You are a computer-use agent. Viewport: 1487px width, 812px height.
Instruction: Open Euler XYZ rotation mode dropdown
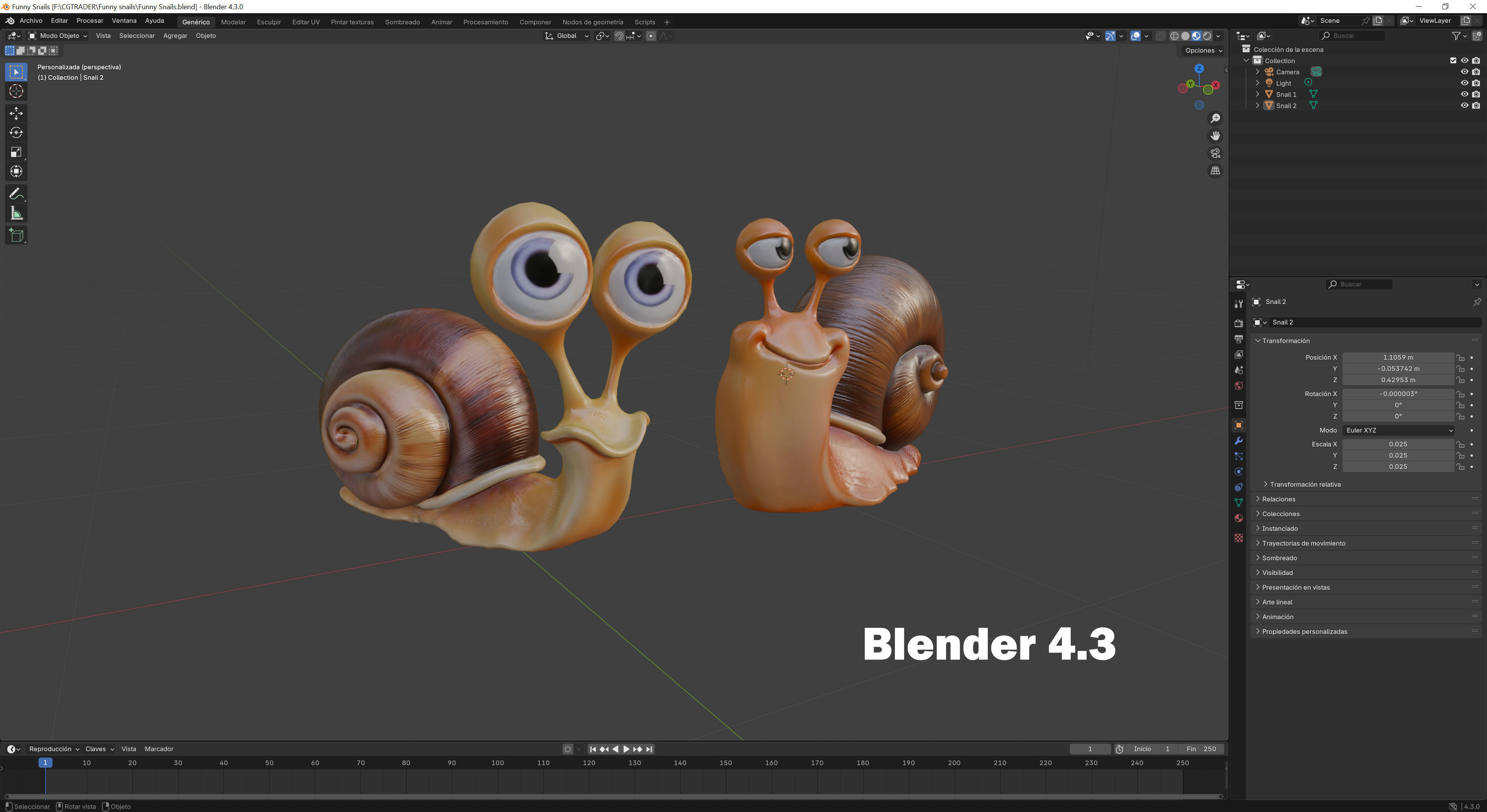(x=1398, y=431)
